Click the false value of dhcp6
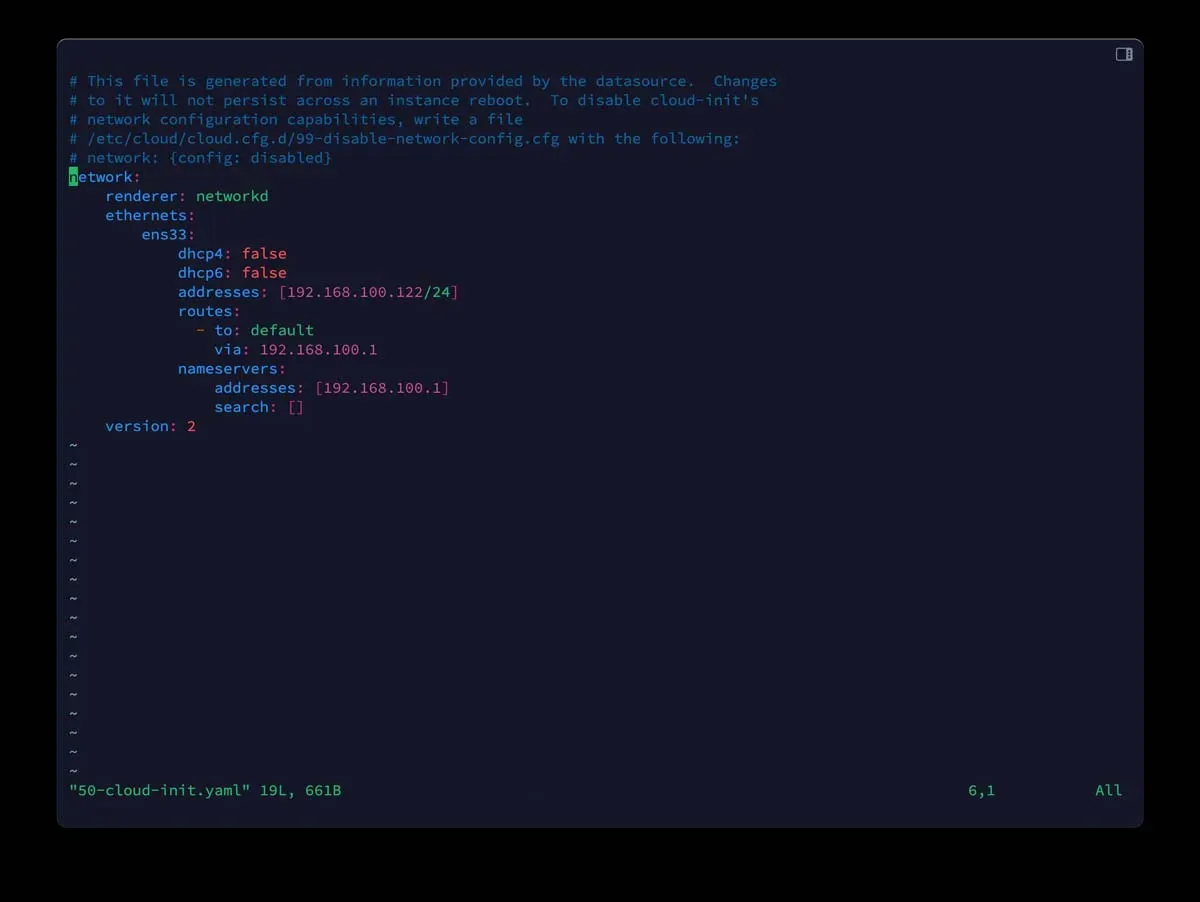Screen dimensions: 1200x902 [264, 273]
